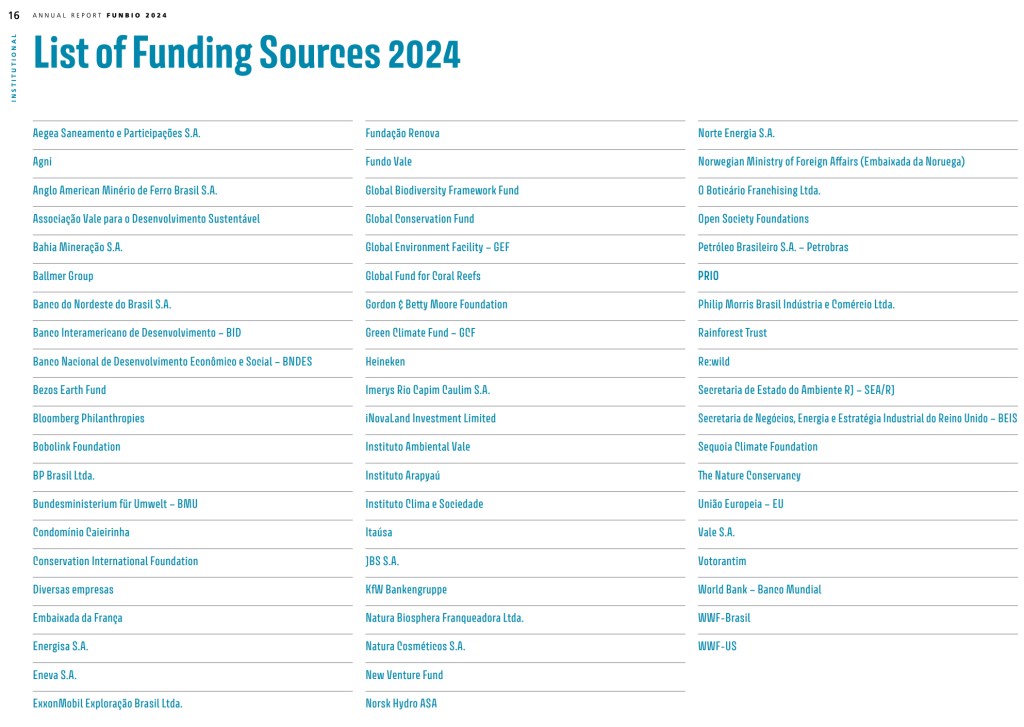Click Green Climate Fund – GCF

point(420,333)
